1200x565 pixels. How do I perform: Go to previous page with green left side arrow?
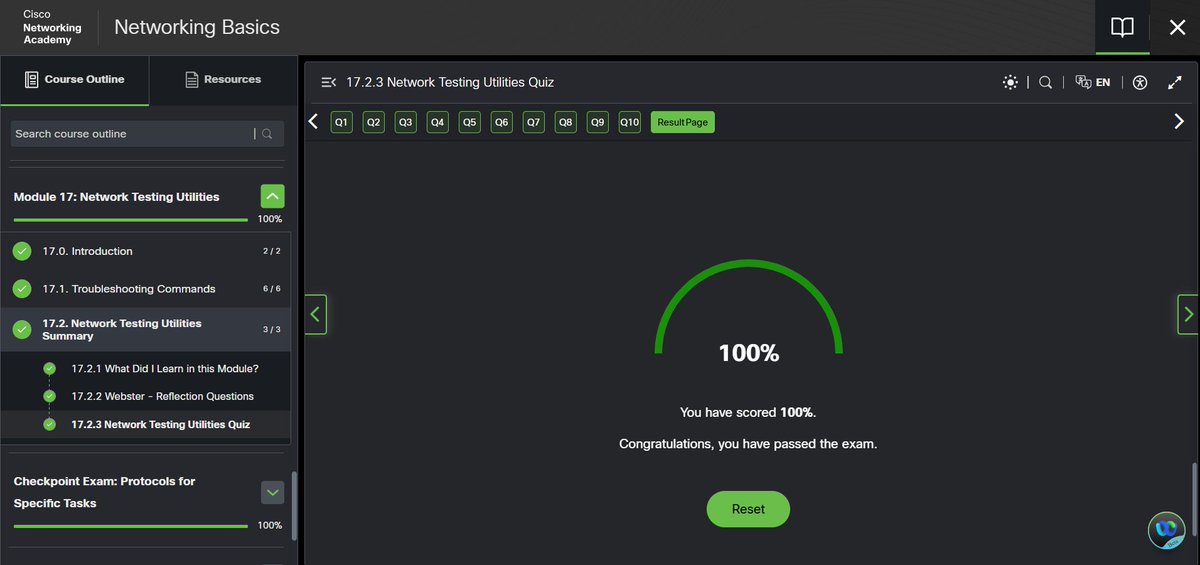click(316, 314)
